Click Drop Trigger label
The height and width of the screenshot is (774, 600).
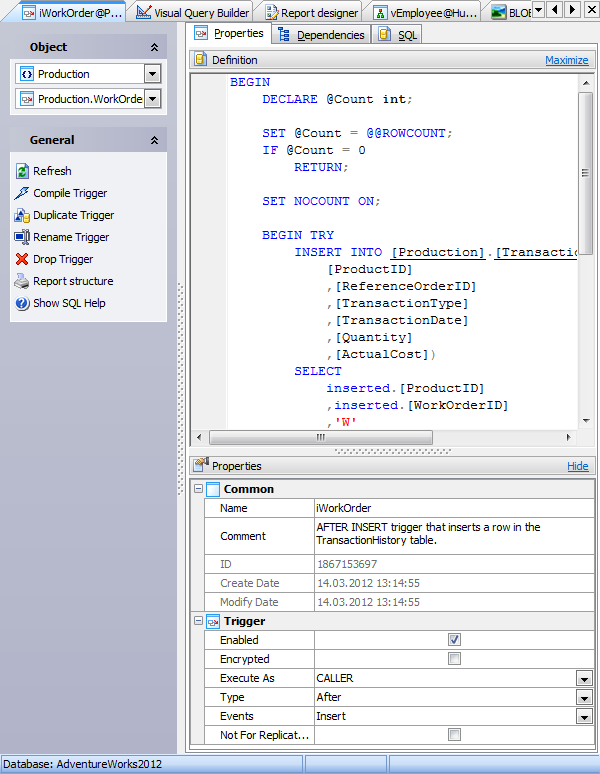click(63, 259)
